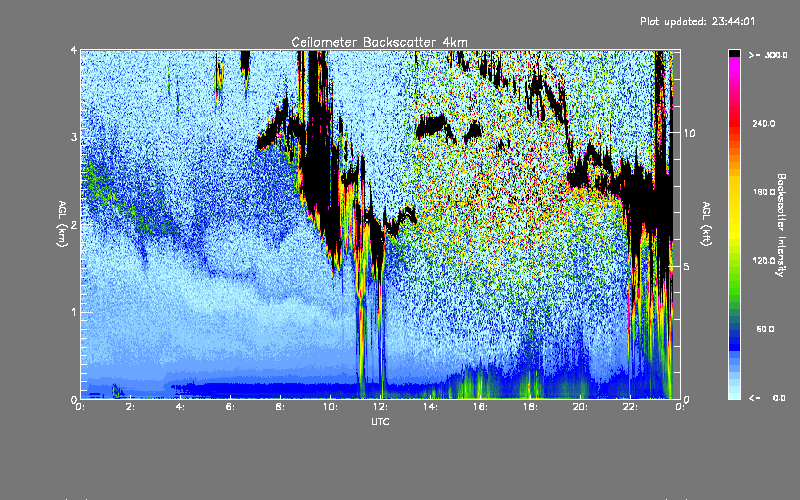Click the "<= 0.0" colorbar value
The height and width of the screenshot is (500, 800).
coord(767,398)
